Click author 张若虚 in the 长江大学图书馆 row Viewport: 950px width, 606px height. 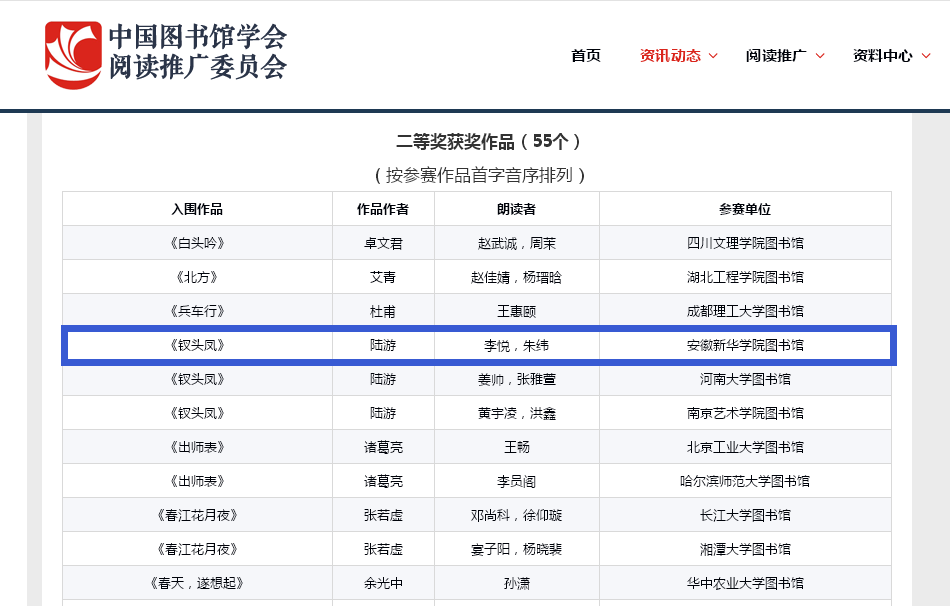tap(383, 515)
